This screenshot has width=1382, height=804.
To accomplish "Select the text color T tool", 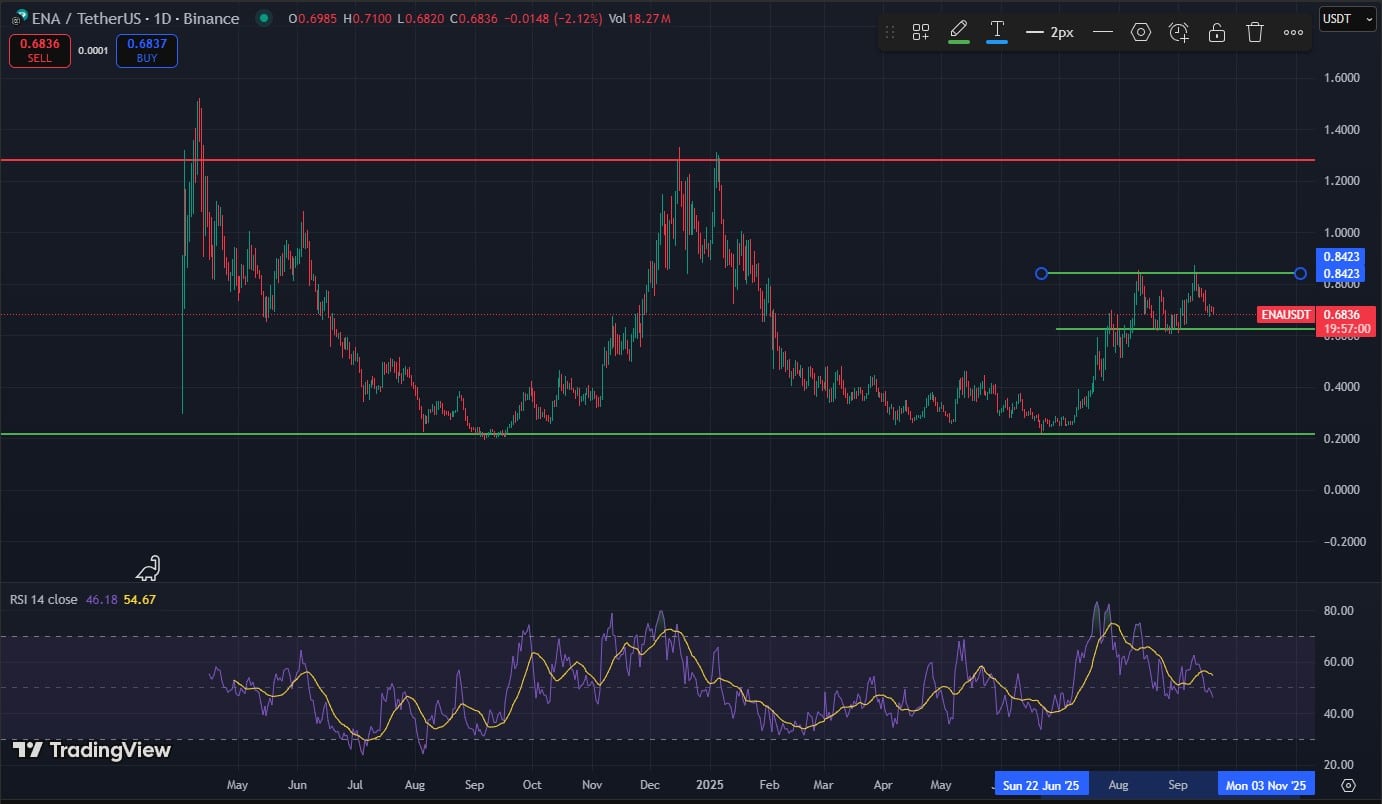I will [997, 30].
